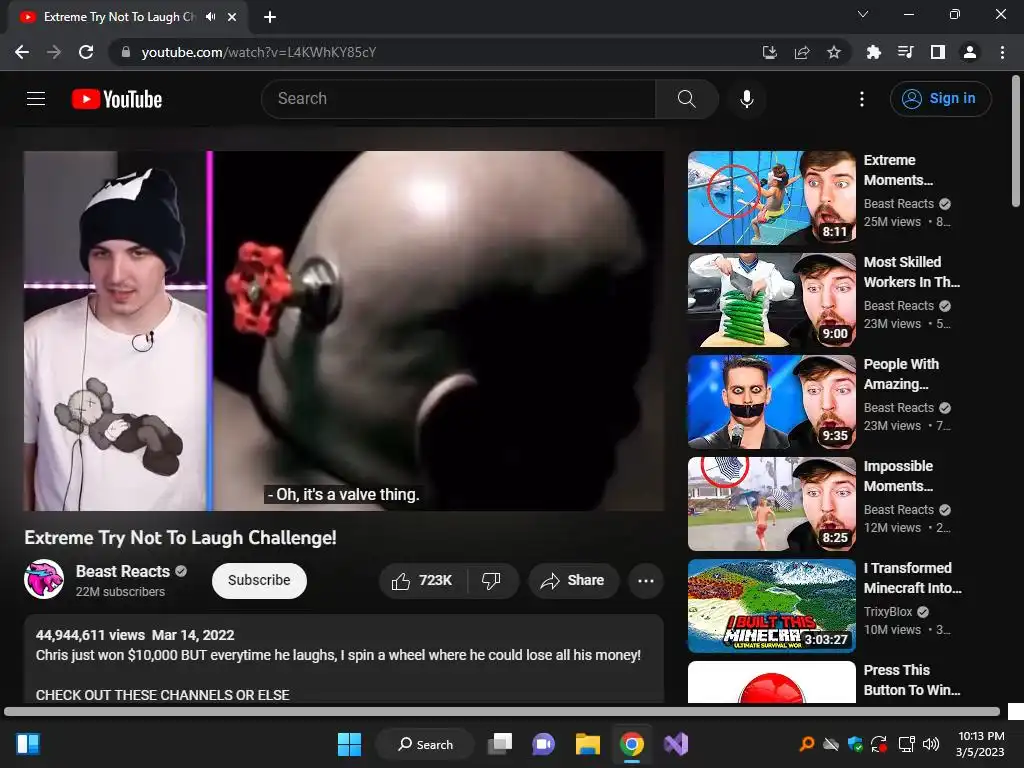Image resolution: width=1024 pixels, height=768 pixels.
Task: Go back to previous page
Action: [x=22, y=52]
